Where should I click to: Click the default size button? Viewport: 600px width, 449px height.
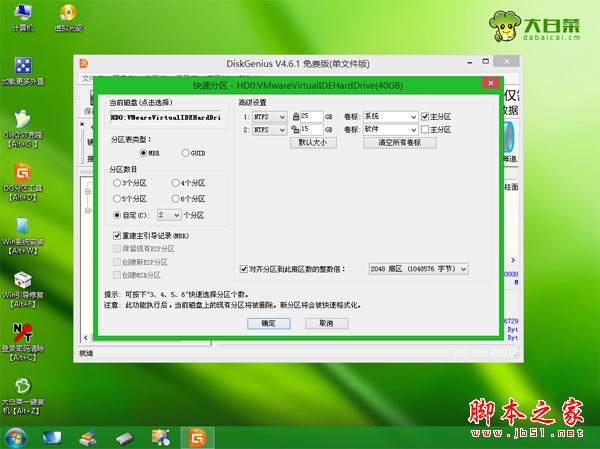(x=313, y=143)
